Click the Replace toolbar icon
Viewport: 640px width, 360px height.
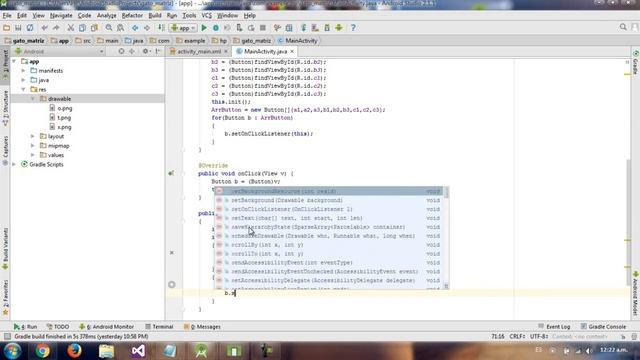120,28
